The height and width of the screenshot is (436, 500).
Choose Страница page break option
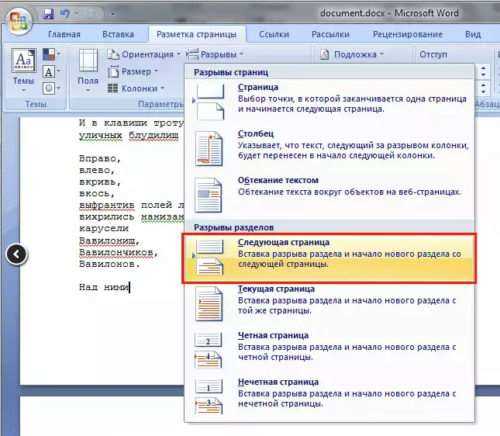click(329, 102)
